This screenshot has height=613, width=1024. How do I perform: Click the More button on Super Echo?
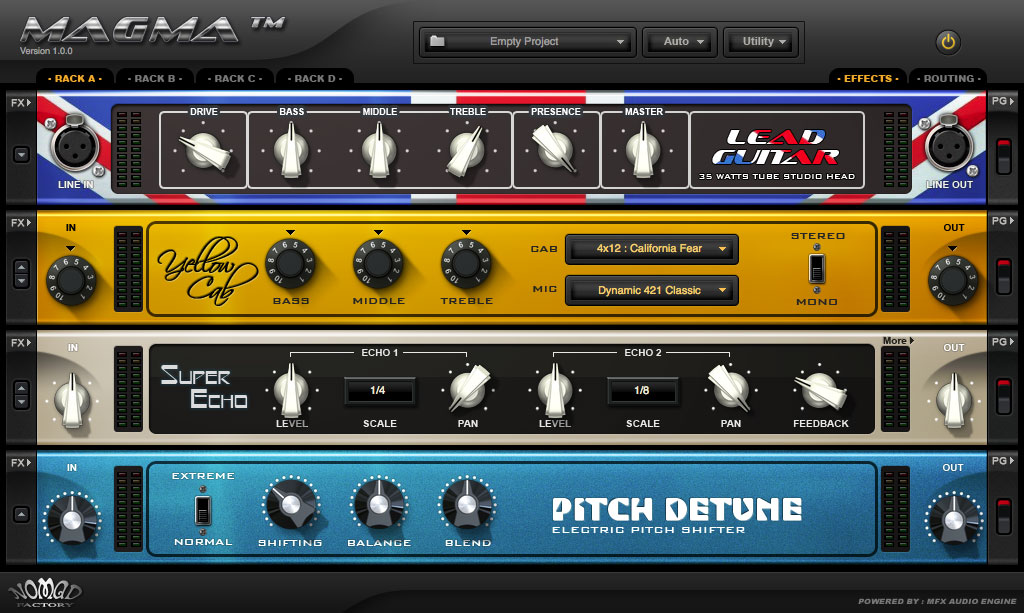pos(895,341)
